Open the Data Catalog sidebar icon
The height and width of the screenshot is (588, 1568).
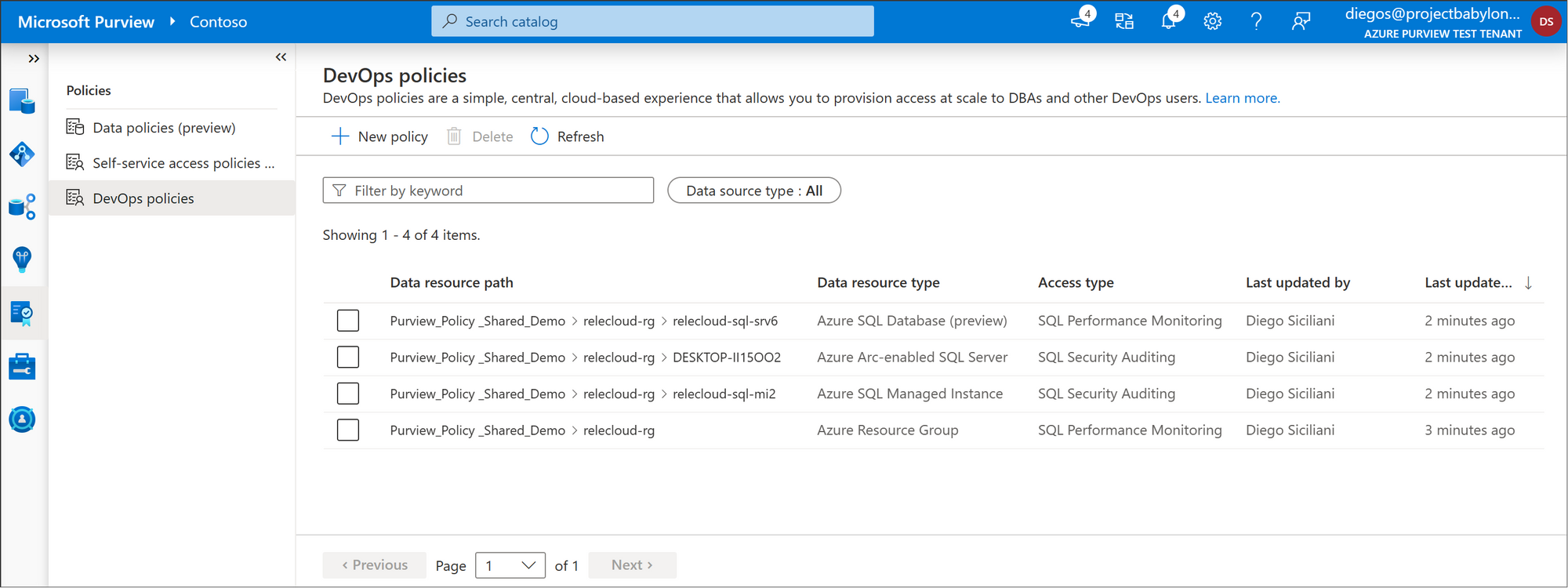22,101
